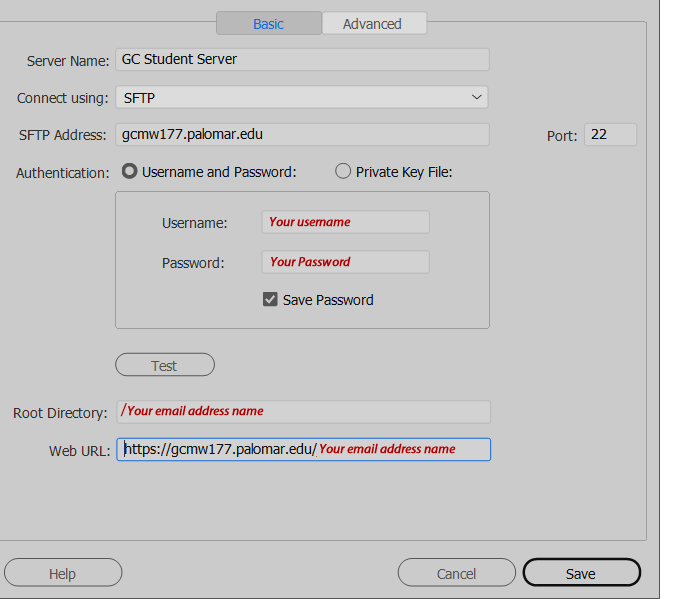Click the Root Directory field

coord(303,412)
